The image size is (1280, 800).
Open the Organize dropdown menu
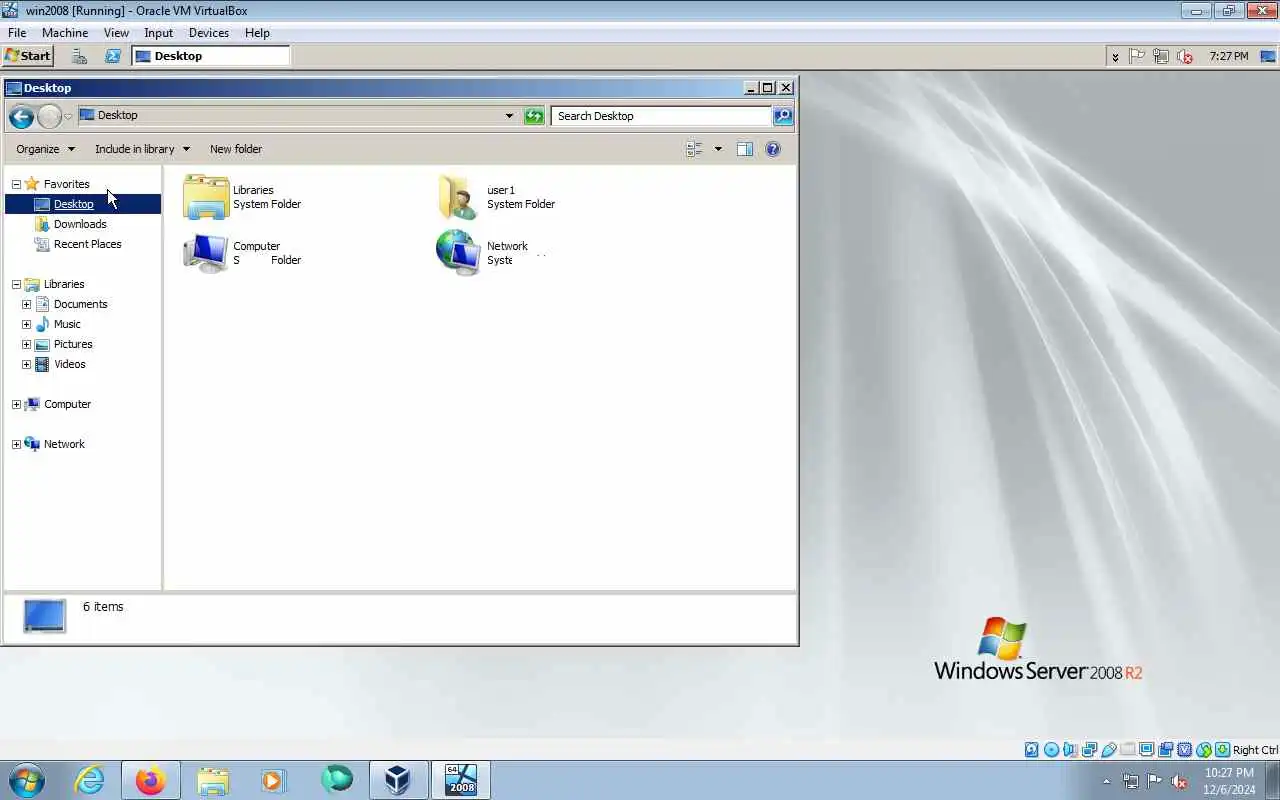pyautogui.click(x=45, y=149)
